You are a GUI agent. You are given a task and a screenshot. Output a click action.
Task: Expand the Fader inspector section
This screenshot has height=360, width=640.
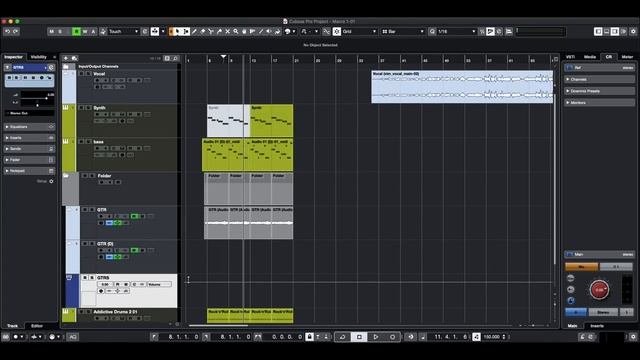point(29,160)
